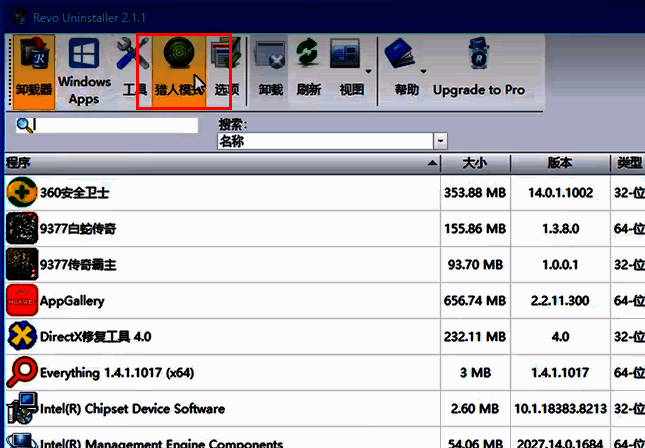This screenshot has width=645, height=448.
Task: Sort by the 版本 column header
Action: tap(560, 164)
